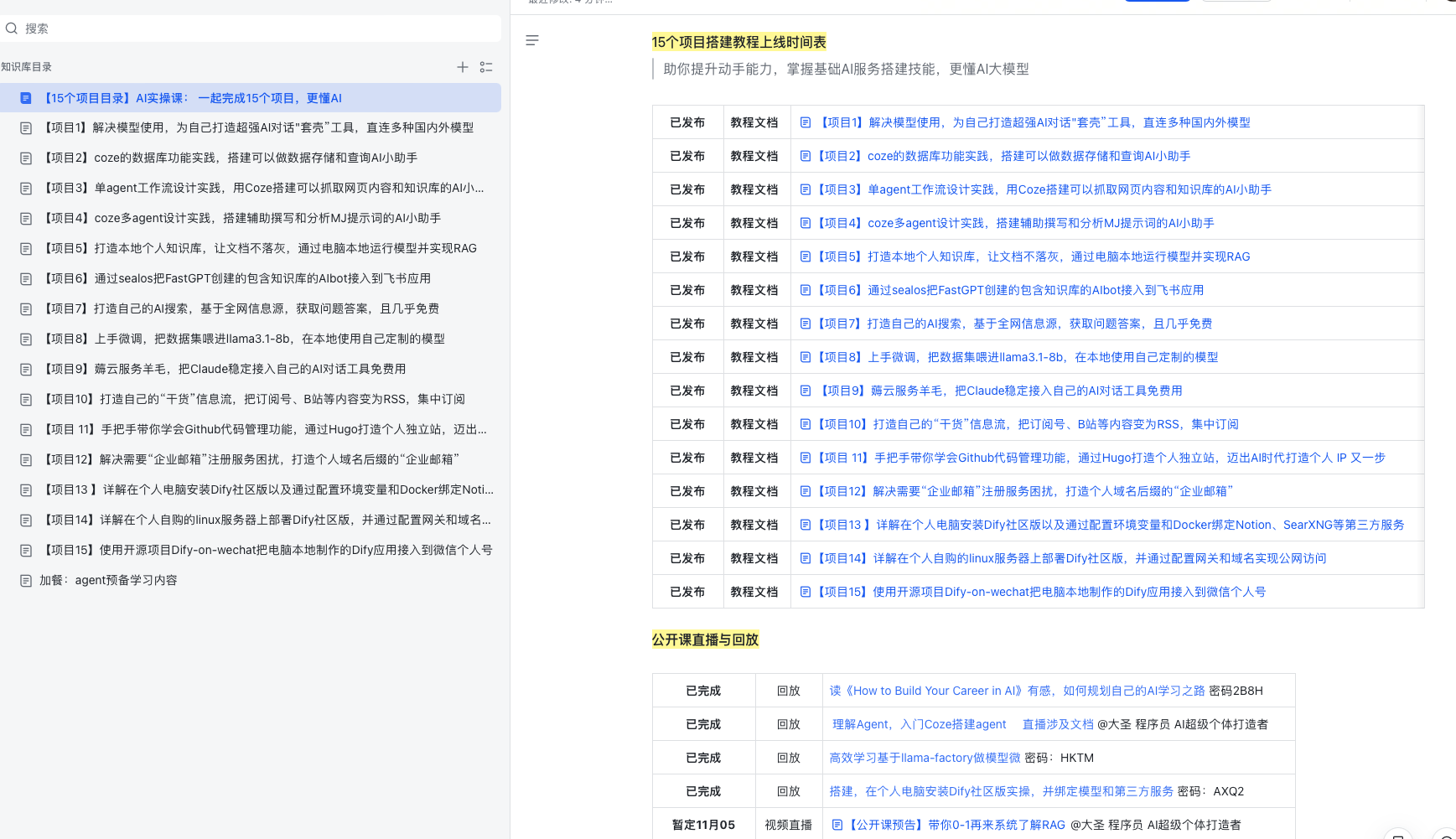Open 项目3 单agent工作流 table link
The width and height of the screenshot is (1456, 839).
(x=1044, y=189)
